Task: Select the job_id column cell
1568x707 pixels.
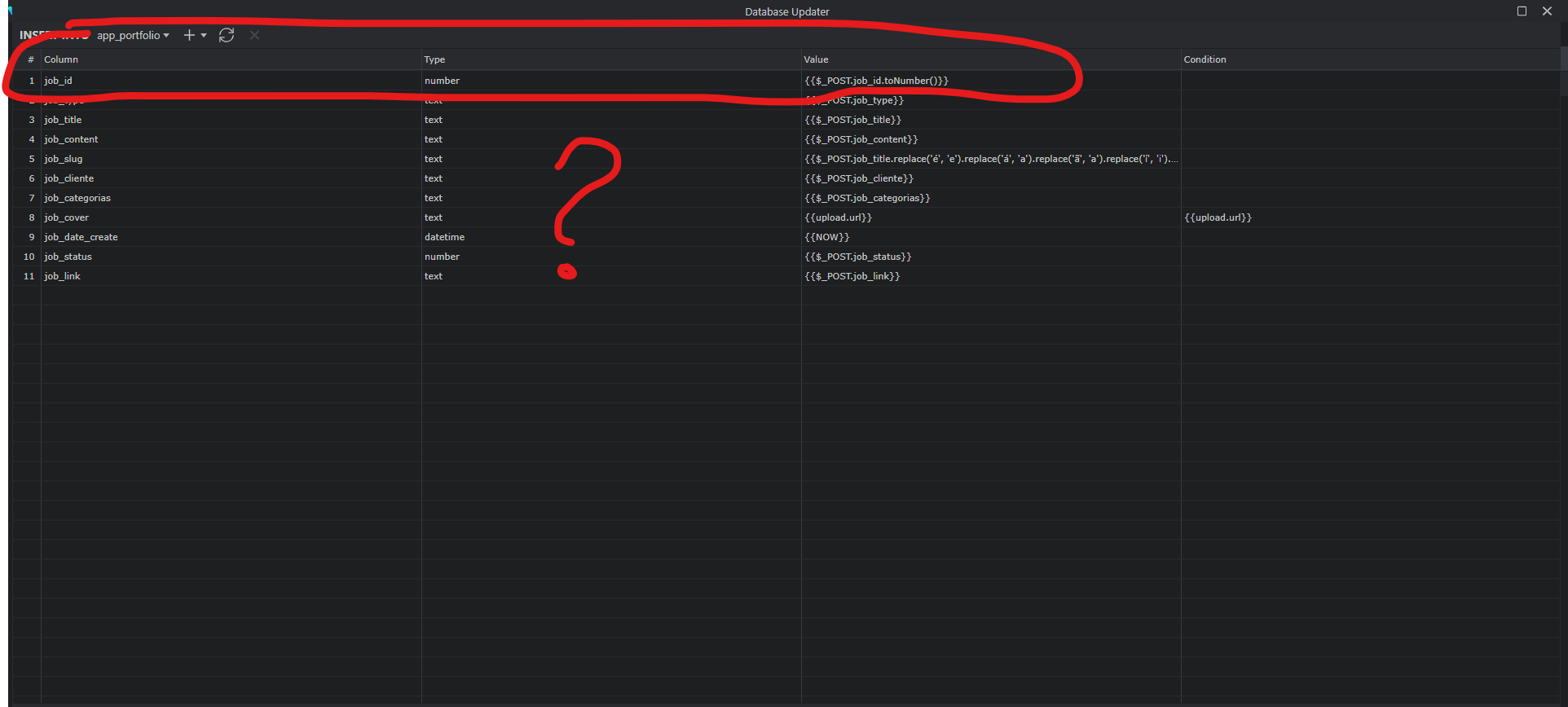Action: (x=59, y=81)
